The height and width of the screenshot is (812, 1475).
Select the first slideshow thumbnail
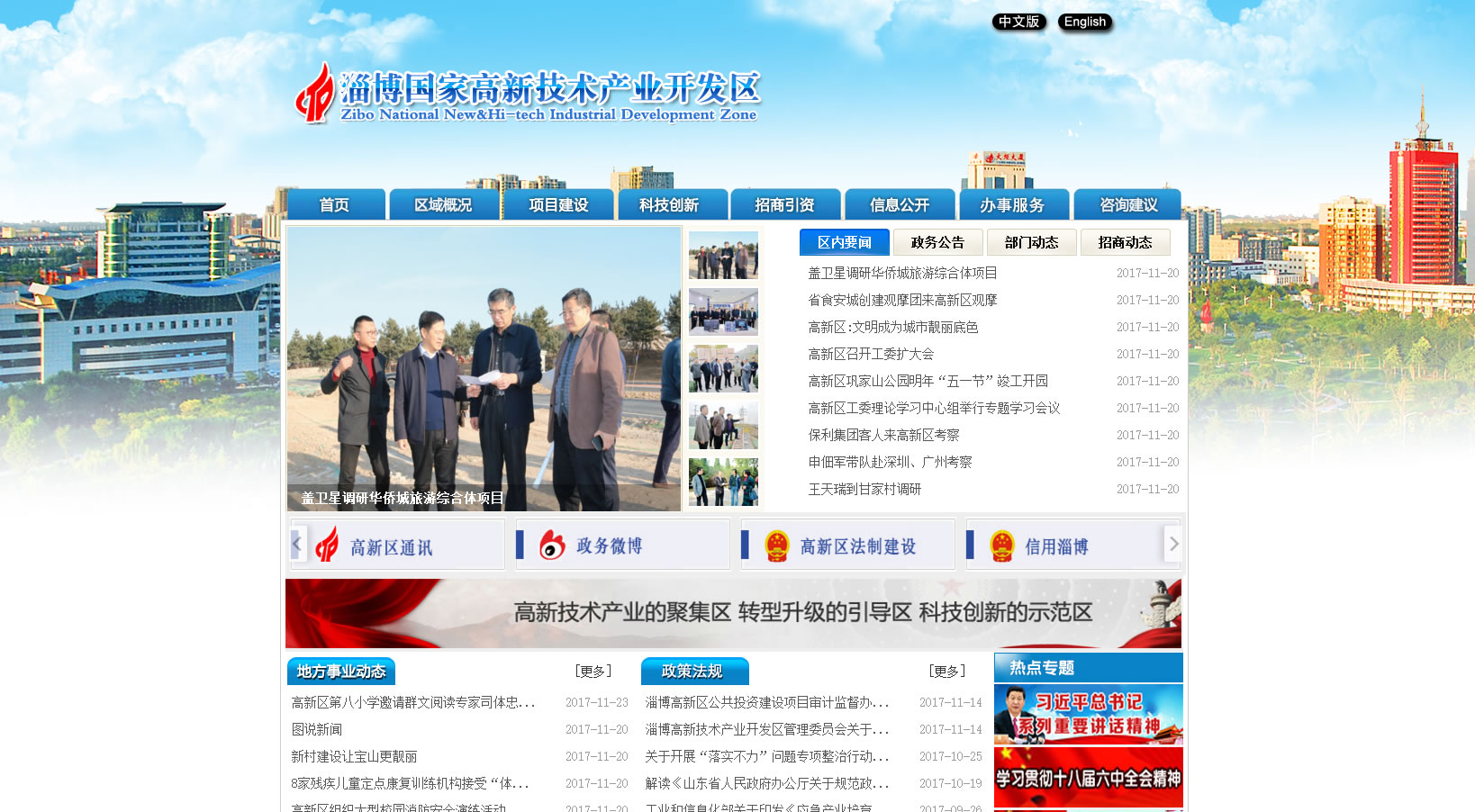coord(723,256)
